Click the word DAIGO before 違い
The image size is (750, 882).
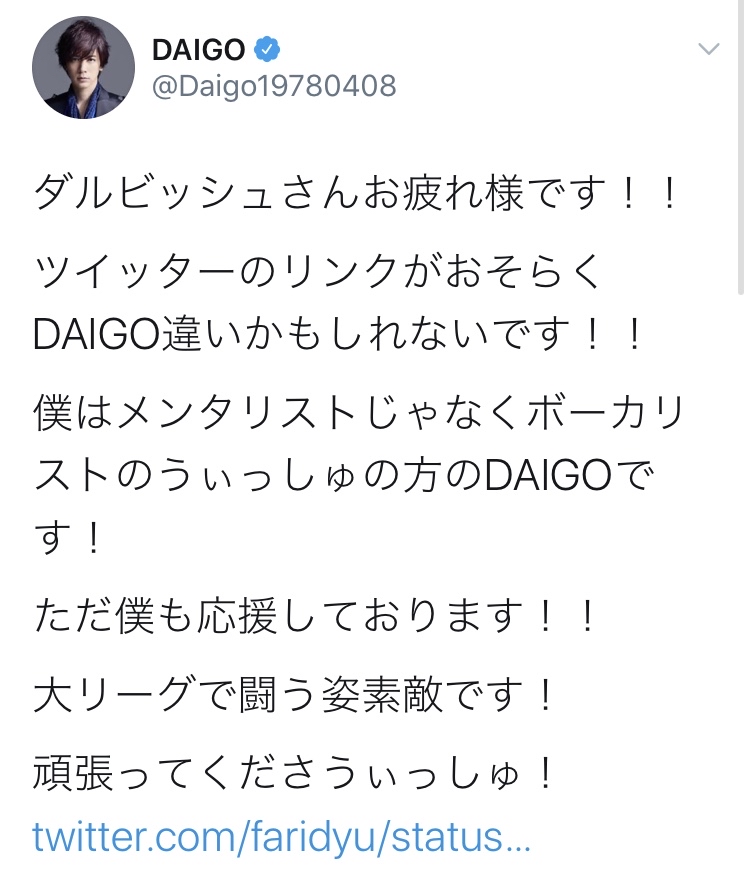coord(97,335)
